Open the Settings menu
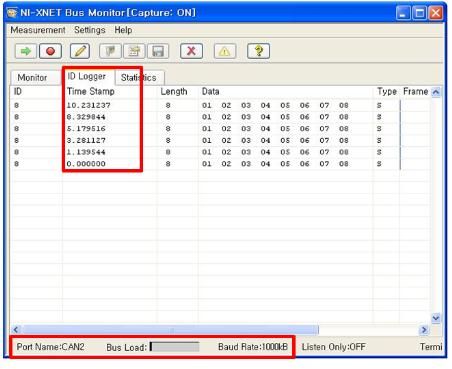Image resolution: width=452 pixels, height=369 pixels. tap(90, 30)
